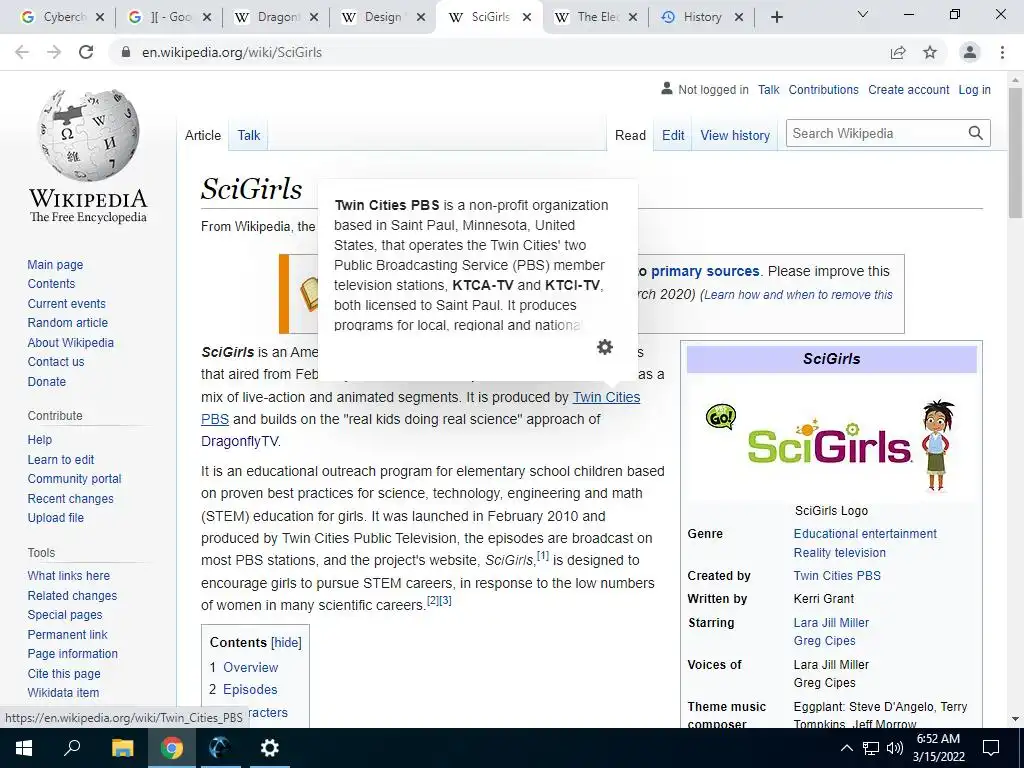Screen dimensions: 1024x768
Task: Click the Wikipedia globe logo
Action: [x=88, y=135]
